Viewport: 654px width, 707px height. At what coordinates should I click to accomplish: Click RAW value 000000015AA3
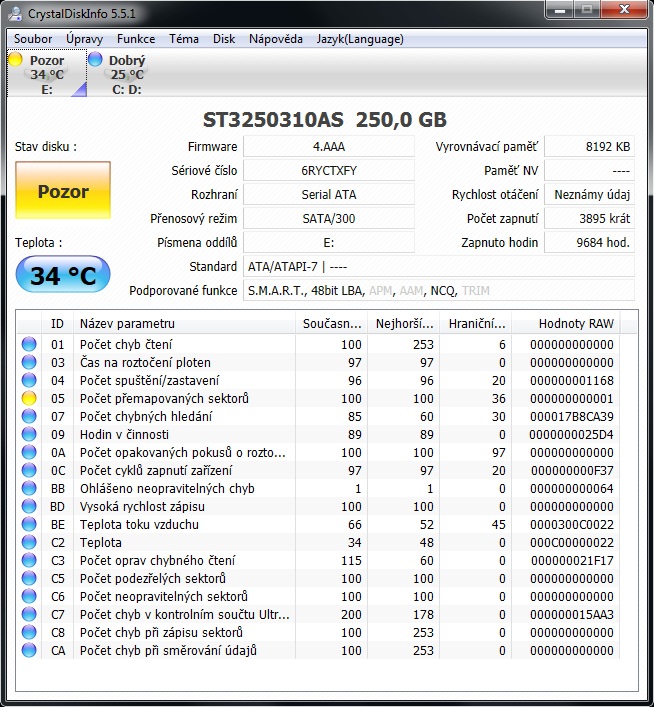point(571,615)
